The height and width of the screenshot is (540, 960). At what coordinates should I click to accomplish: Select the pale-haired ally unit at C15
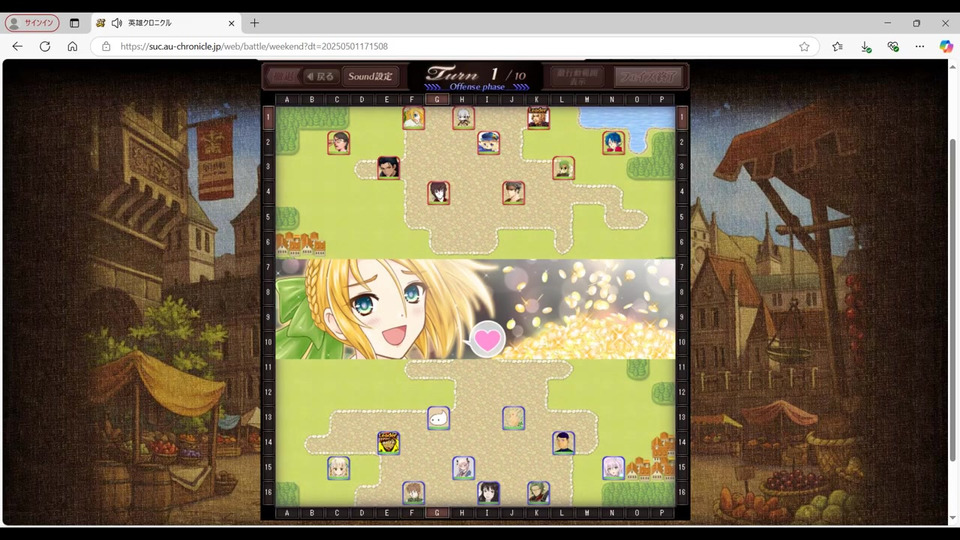[x=339, y=468]
